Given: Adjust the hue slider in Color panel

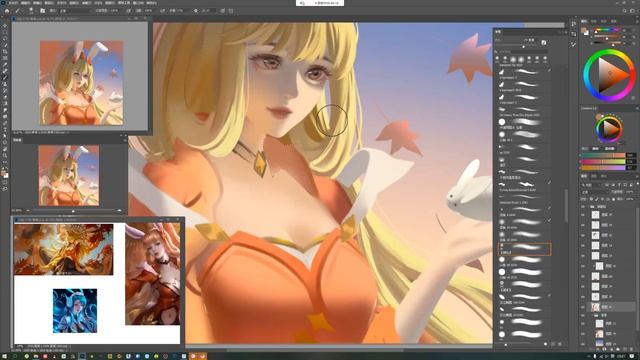Looking at the screenshot, I should coord(607,30).
